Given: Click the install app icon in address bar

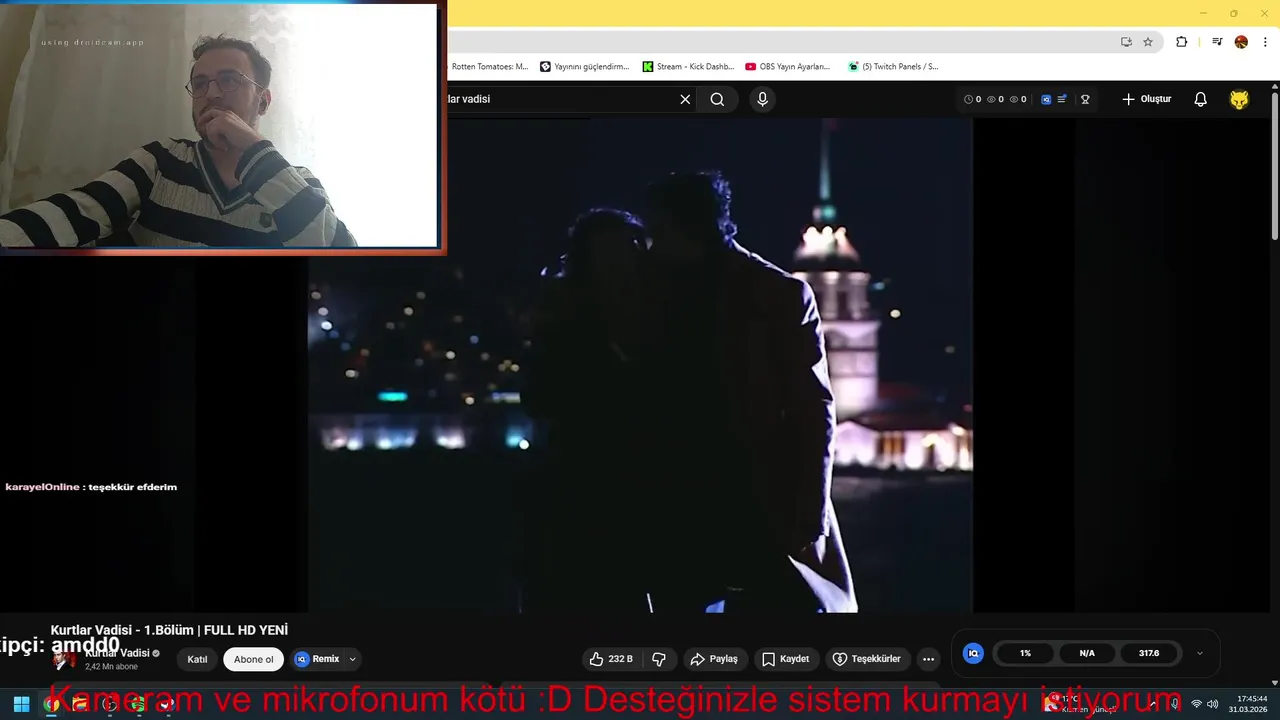Looking at the screenshot, I should pyautogui.click(x=1126, y=42).
